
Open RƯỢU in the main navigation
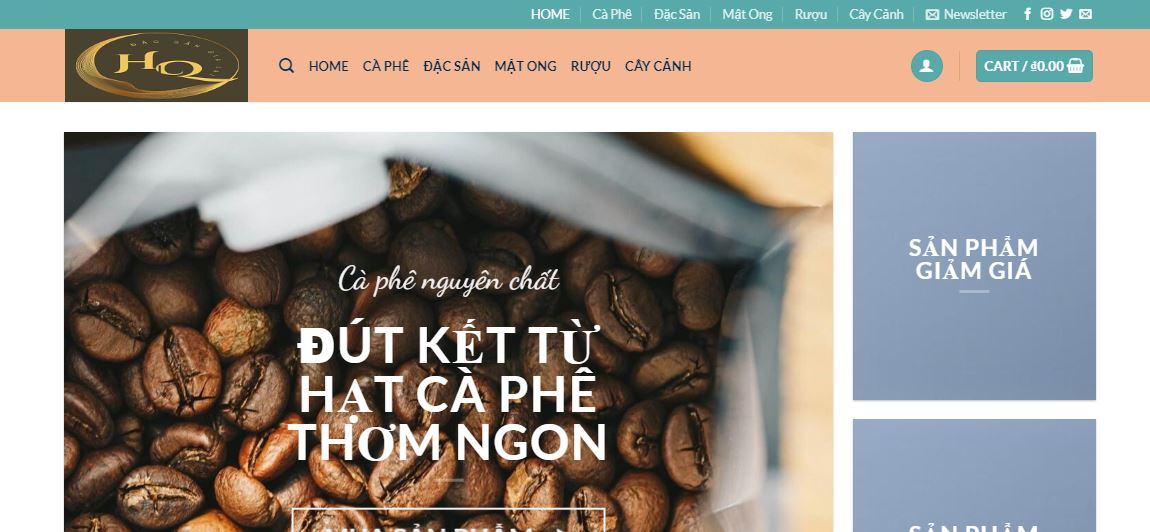590,66
